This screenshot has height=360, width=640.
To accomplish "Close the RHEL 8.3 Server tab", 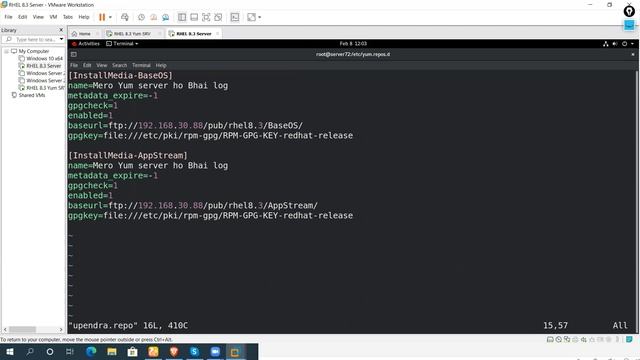I will click(218, 33).
